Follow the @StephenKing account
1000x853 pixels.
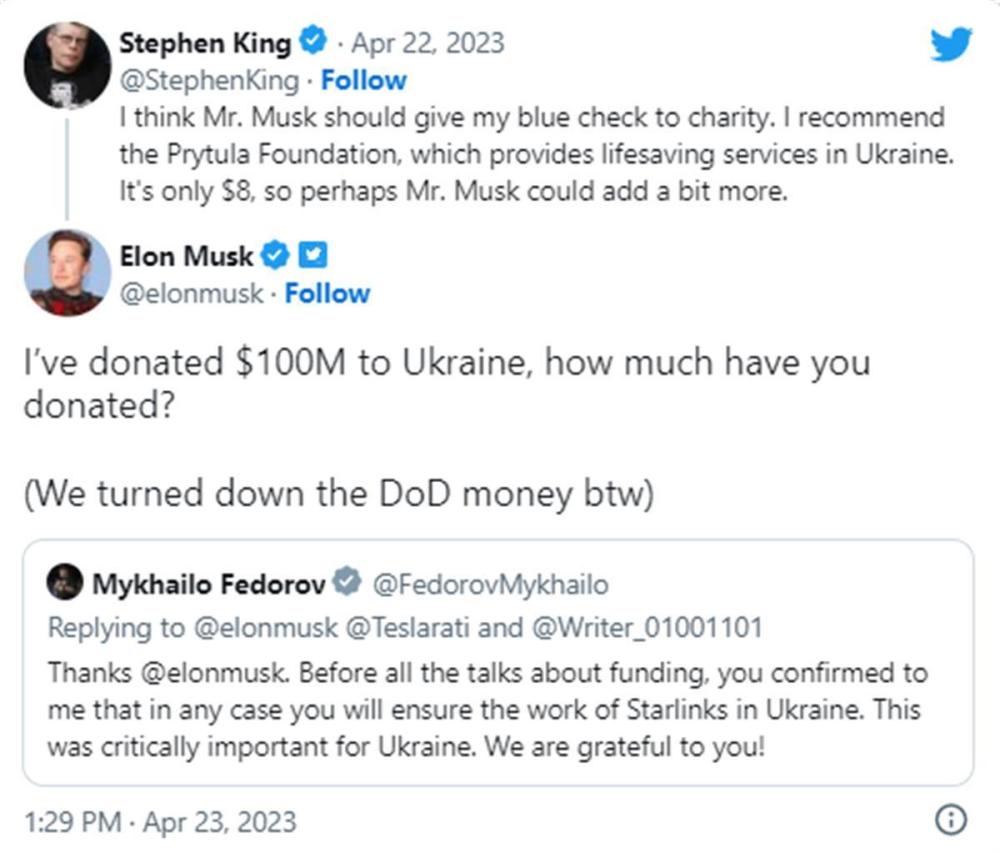(x=364, y=80)
